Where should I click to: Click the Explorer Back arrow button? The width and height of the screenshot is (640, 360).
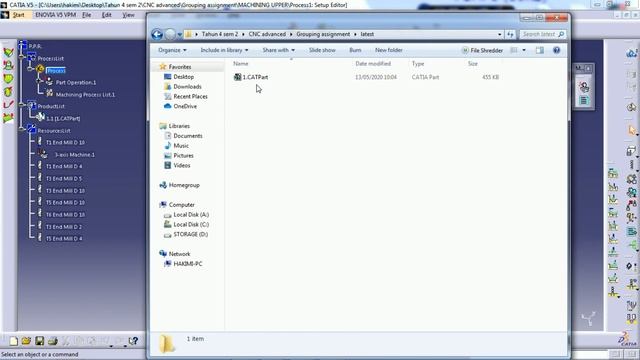[157, 34]
